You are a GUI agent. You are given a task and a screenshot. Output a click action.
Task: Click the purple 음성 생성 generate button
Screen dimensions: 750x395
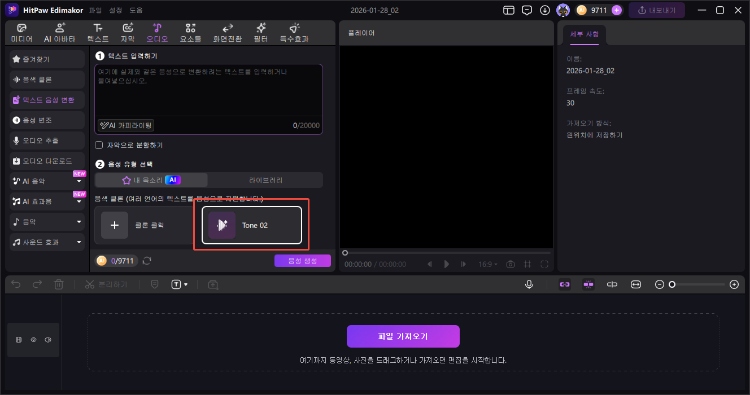(x=302, y=261)
